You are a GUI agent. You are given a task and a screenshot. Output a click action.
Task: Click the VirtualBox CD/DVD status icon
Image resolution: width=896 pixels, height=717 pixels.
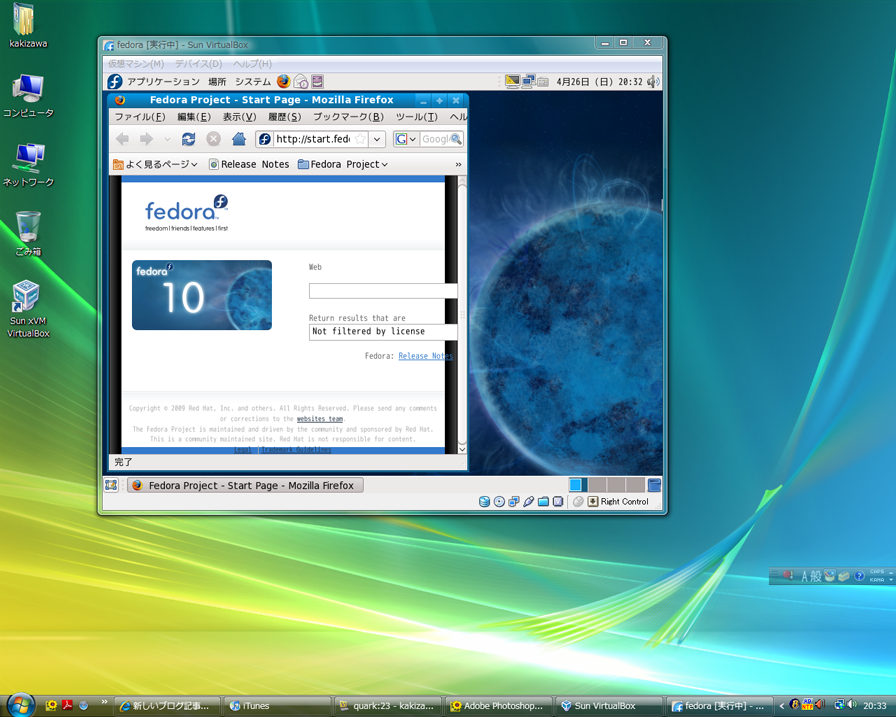click(499, 502)
